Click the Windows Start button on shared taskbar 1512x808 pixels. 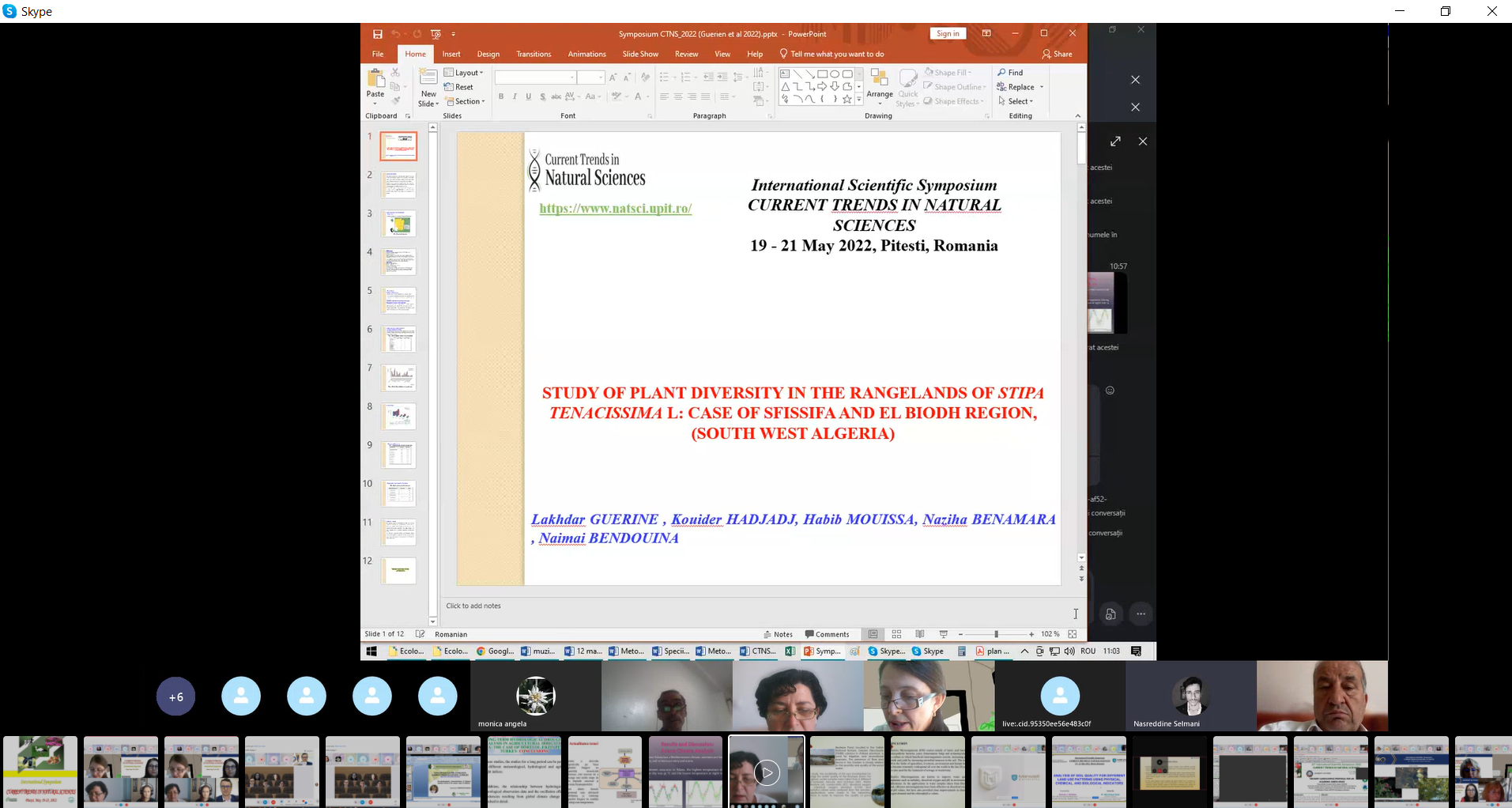(x=371, y=651)
